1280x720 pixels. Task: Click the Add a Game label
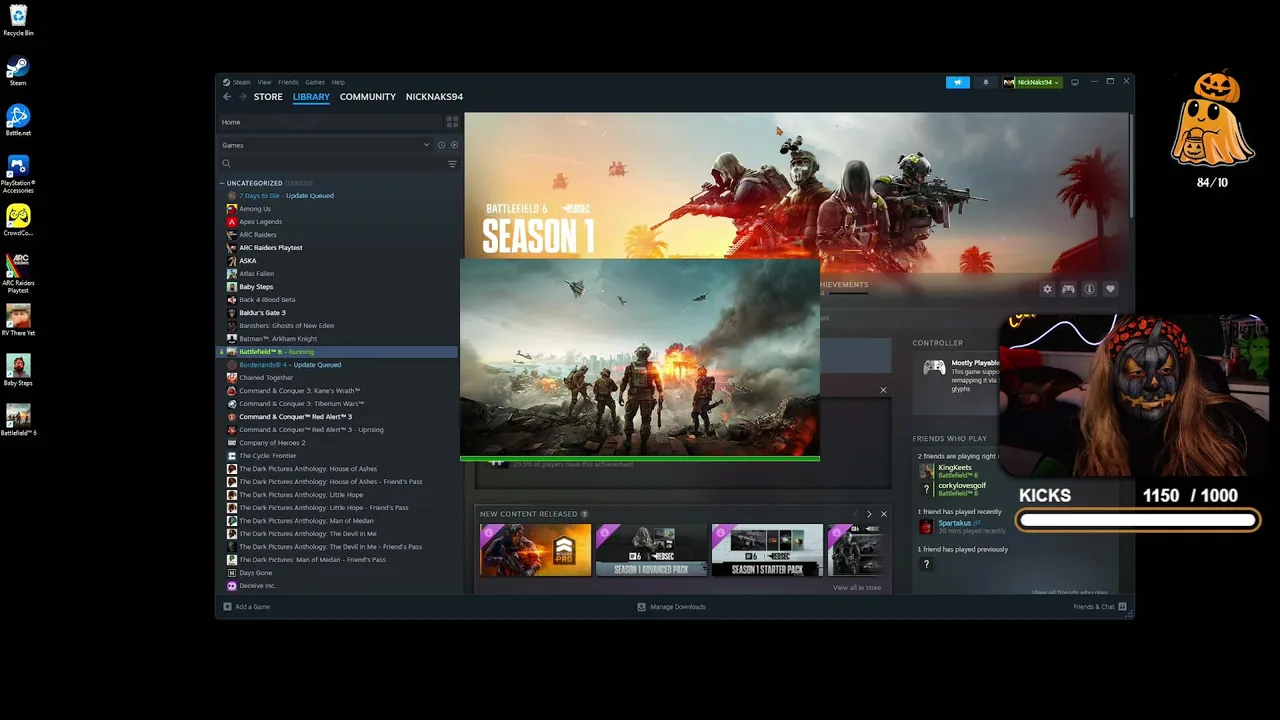click(253, 607)
